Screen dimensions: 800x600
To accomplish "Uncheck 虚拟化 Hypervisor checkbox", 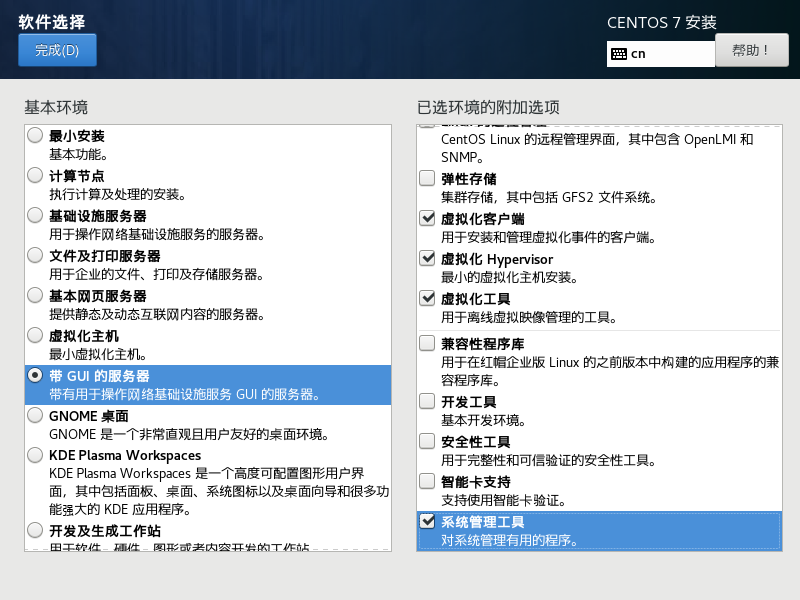I will [x=427, y=258].
